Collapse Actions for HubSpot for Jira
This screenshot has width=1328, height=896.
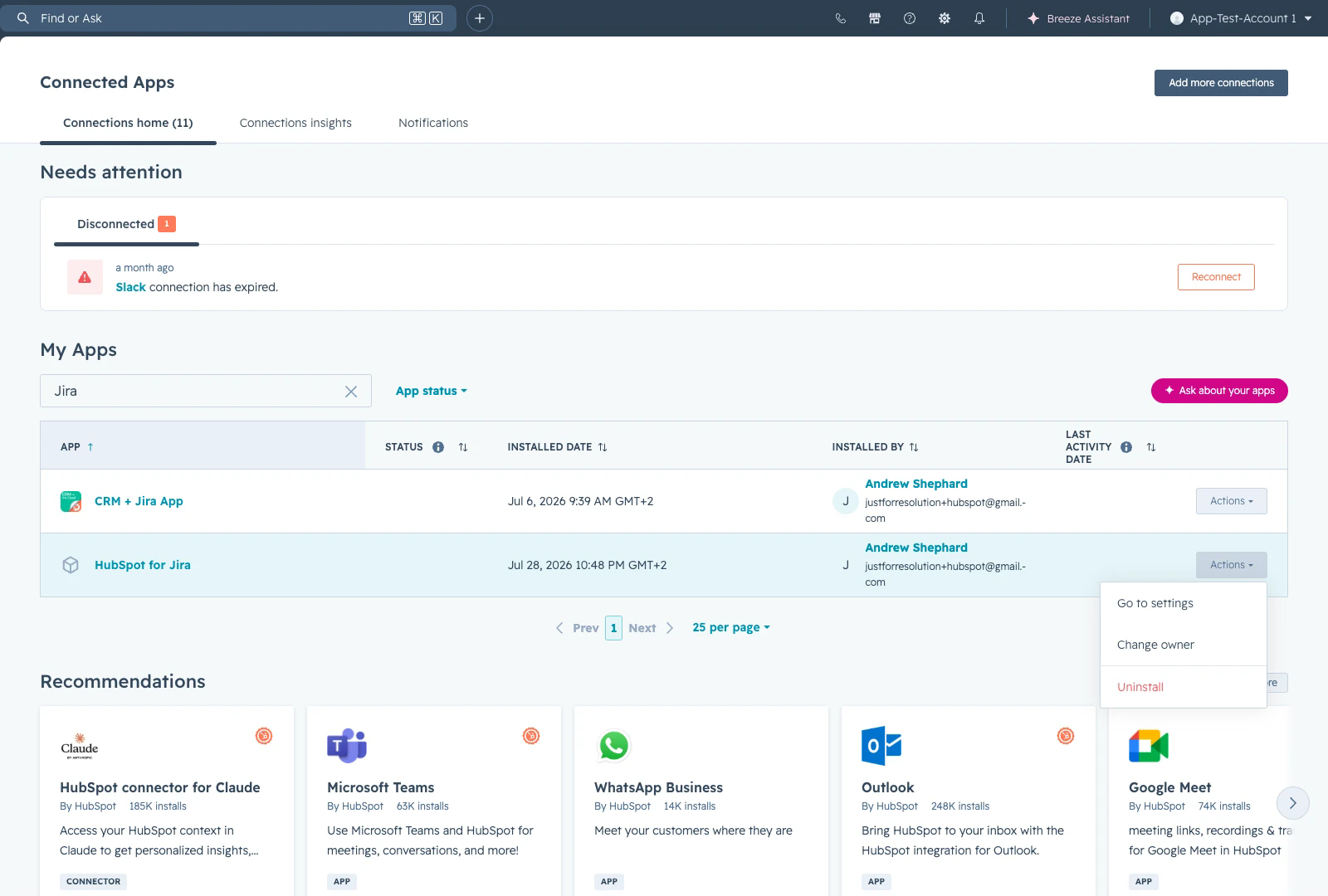(x=1232, y=565)
